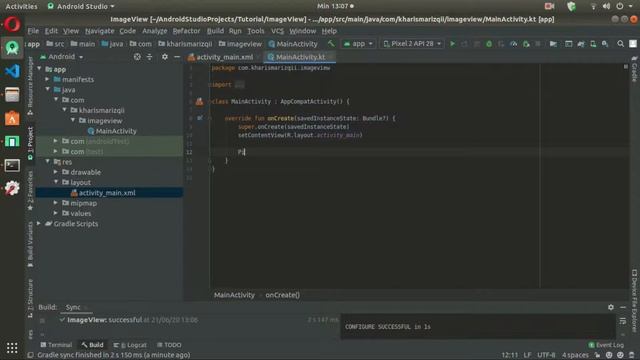Image resolution: width=640 pixels, height=360 pixels.
Task: Open the Event Log button
Action: 606,345
